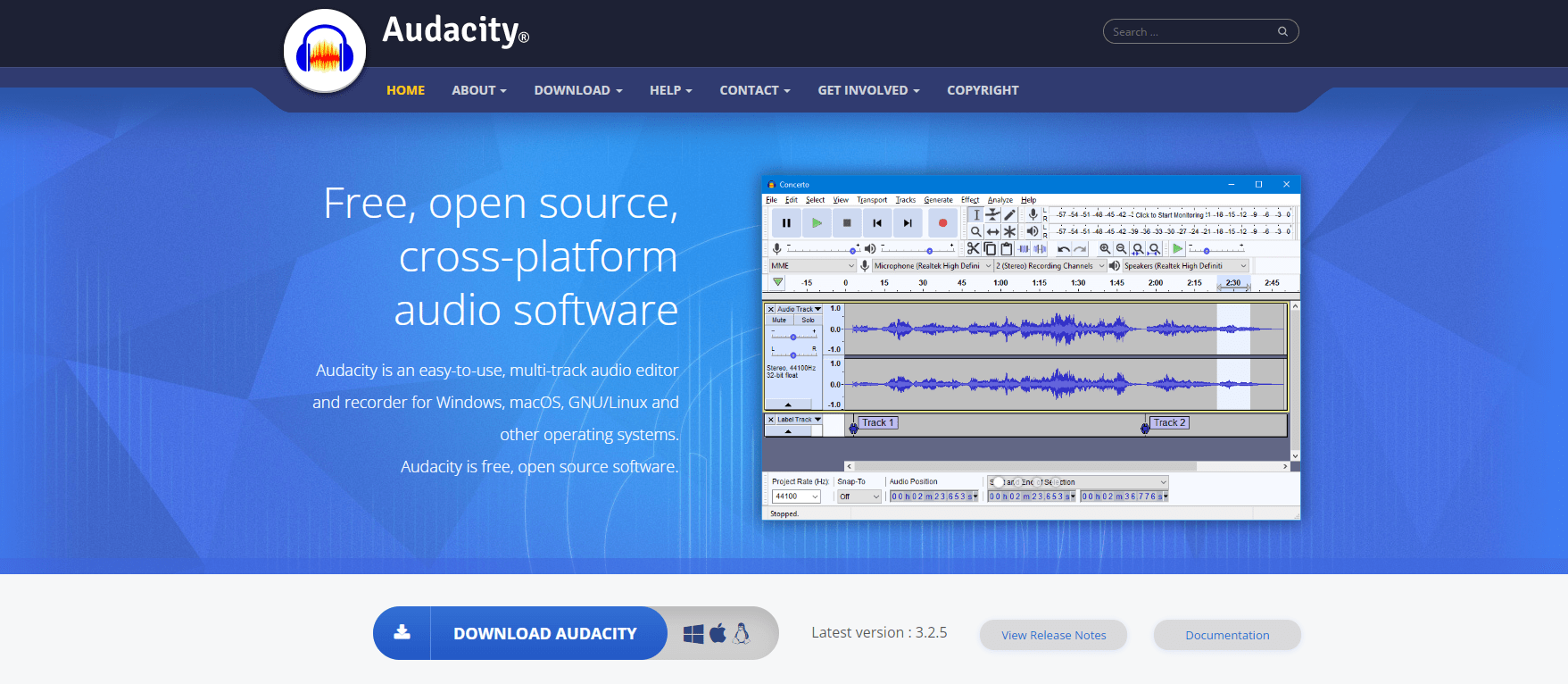Select the I-beam Selection tool
The width and height of the screenshot is (1568, 684).
(976, 215)
